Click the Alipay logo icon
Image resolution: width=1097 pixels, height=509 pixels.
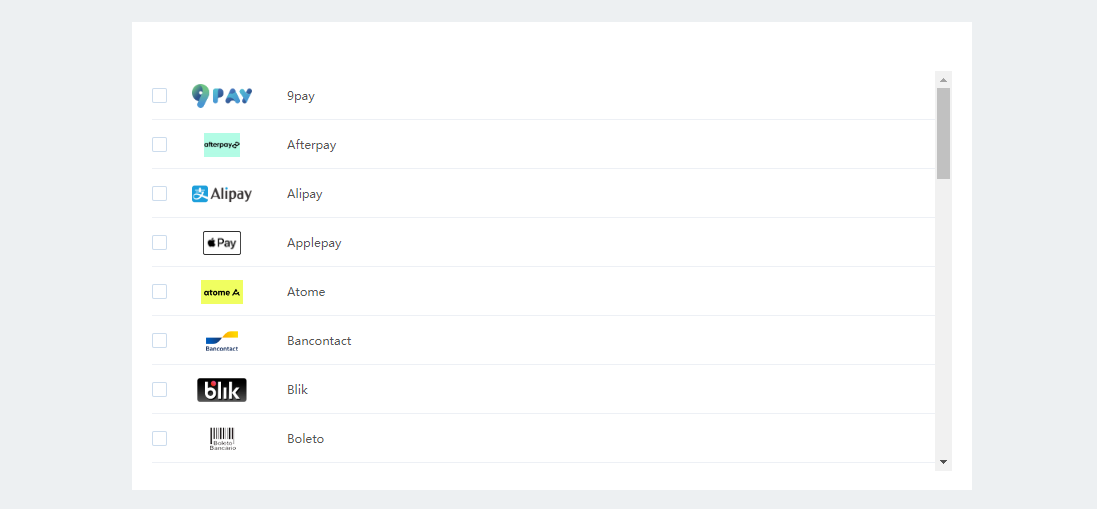pos(222,194)
